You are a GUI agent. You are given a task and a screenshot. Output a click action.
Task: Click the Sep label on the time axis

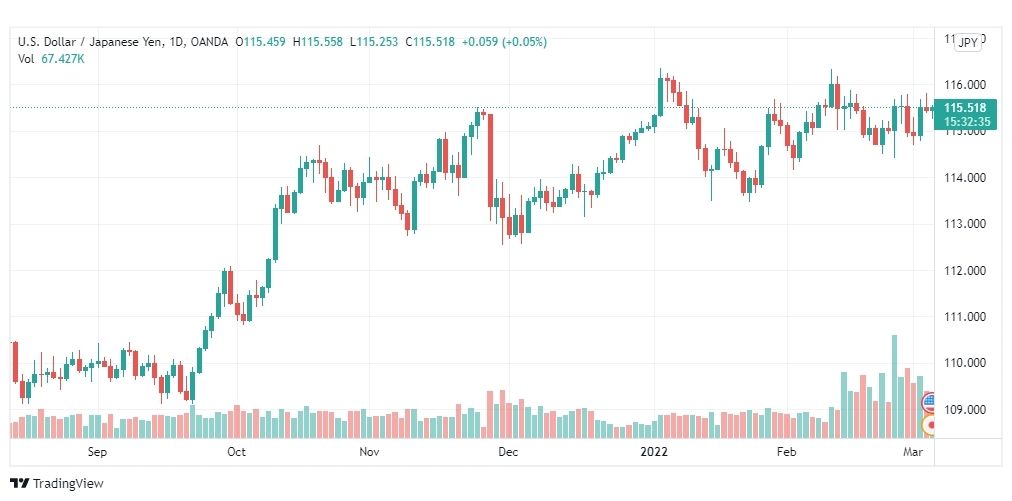pyautogui.click(x=97, y=451)
